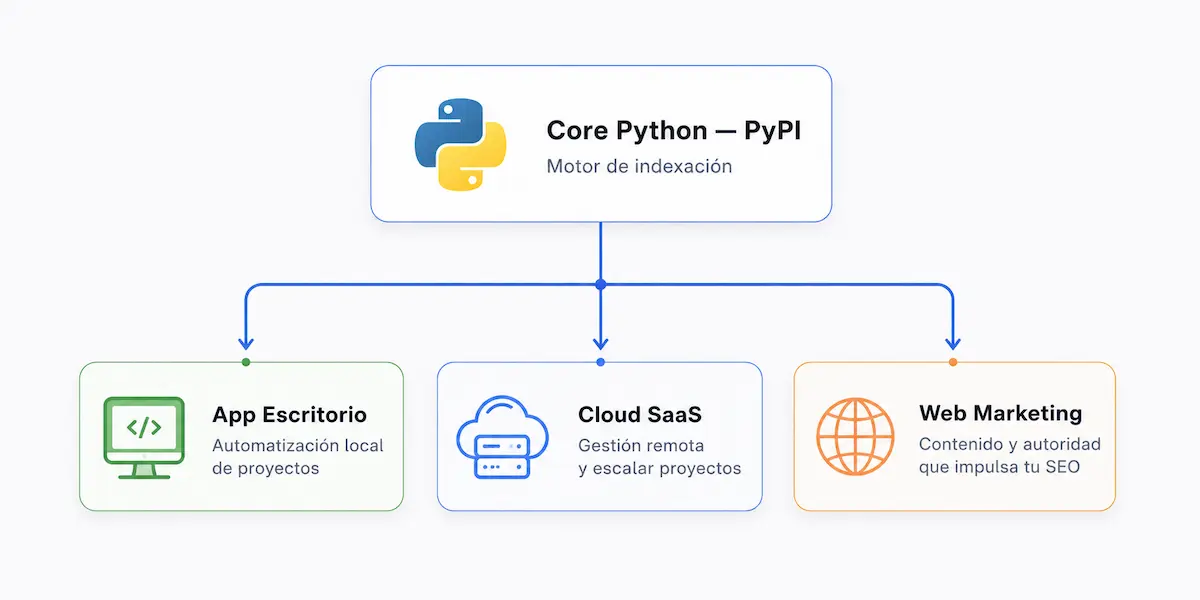Click the blue dot above Cloud SaaS
Image resolution: width=1200 pixels, height=600 pixels.
click(600, 362)
